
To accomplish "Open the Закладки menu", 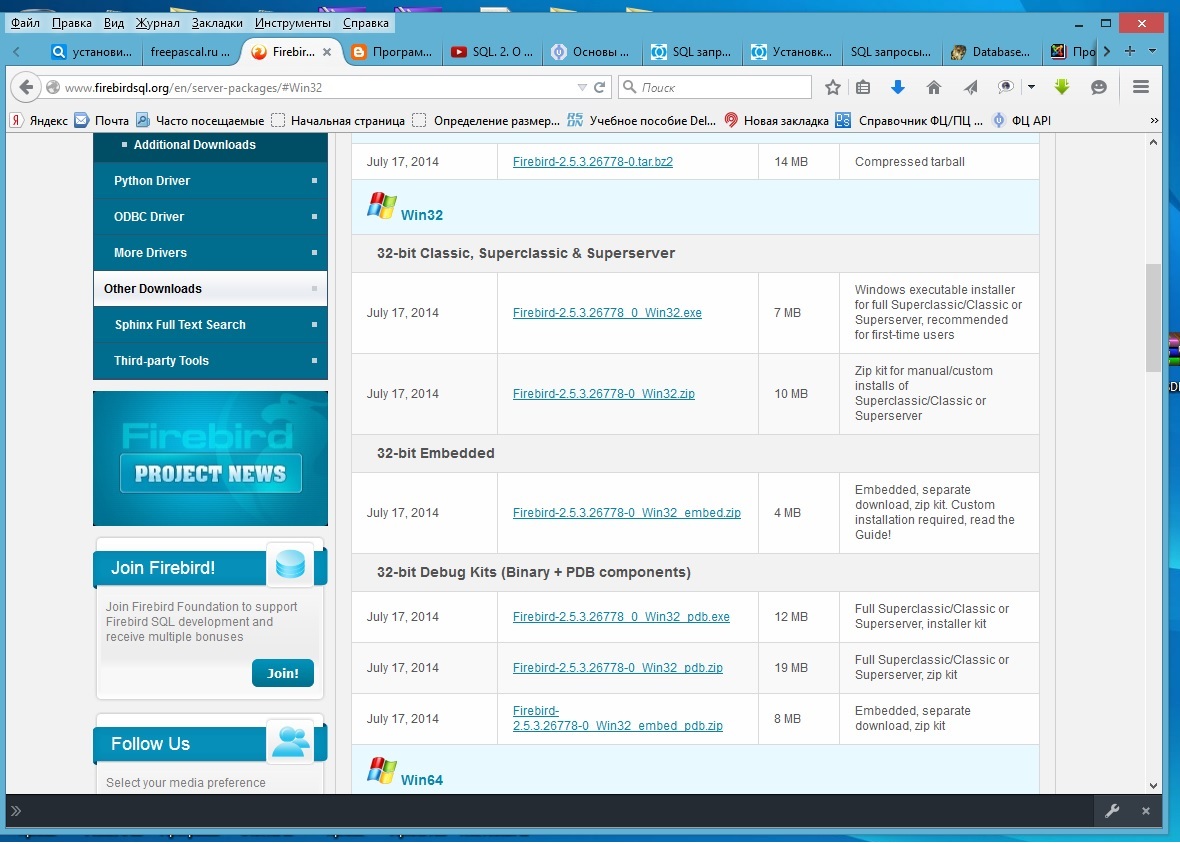I will point(217,23).
